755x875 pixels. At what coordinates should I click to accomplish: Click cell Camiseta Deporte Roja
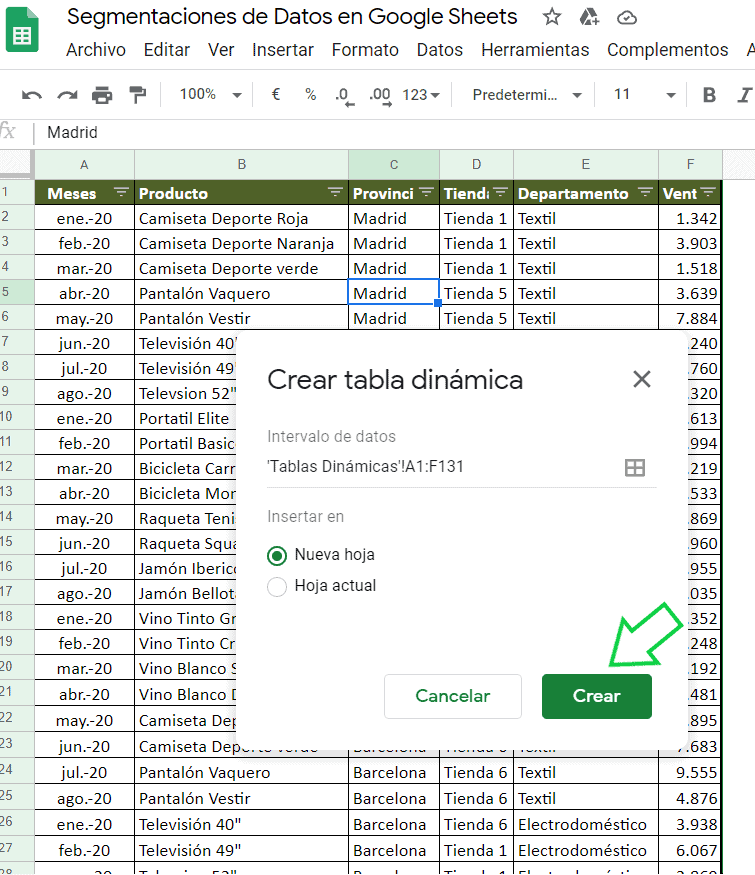click(x=242, y=218)
